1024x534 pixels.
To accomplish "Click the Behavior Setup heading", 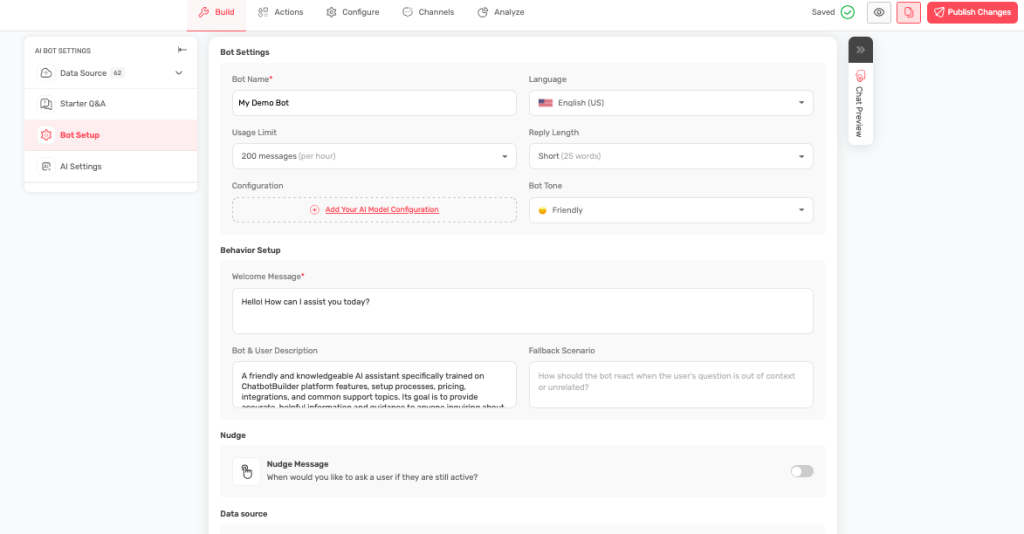I will pyautogui.click(x=250, y=250).
